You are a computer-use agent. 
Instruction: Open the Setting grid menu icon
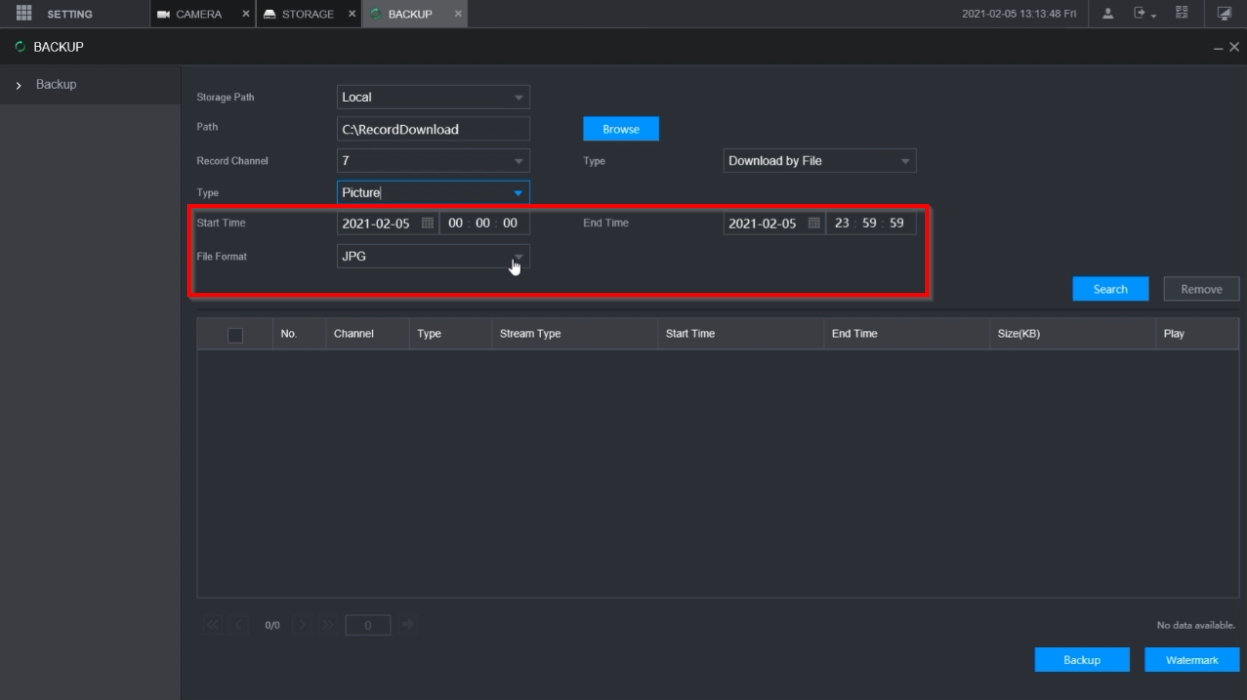24,14
